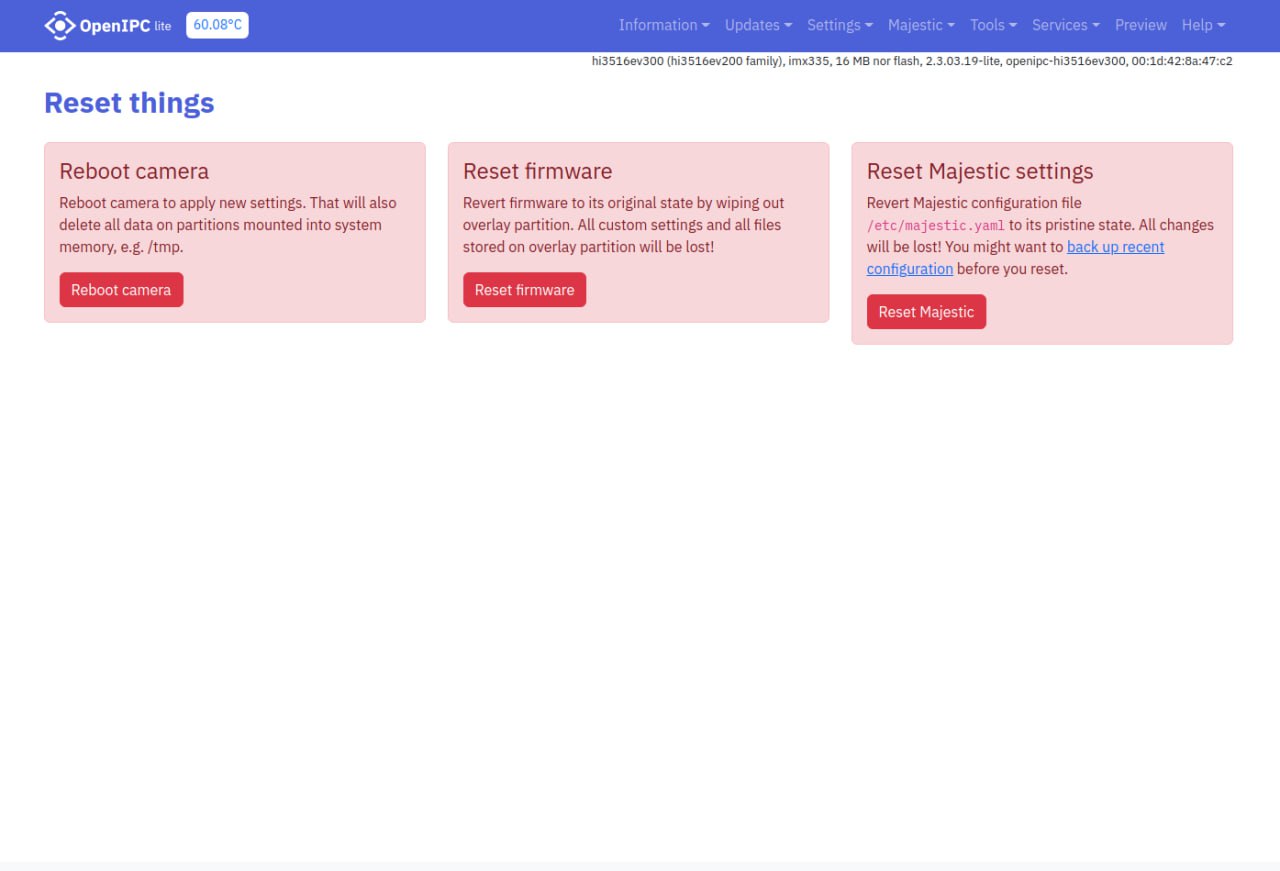Go to the Preview page
Image resolution: width=1280 pixels, height=871 pixels.
(x=1140, y=25)
